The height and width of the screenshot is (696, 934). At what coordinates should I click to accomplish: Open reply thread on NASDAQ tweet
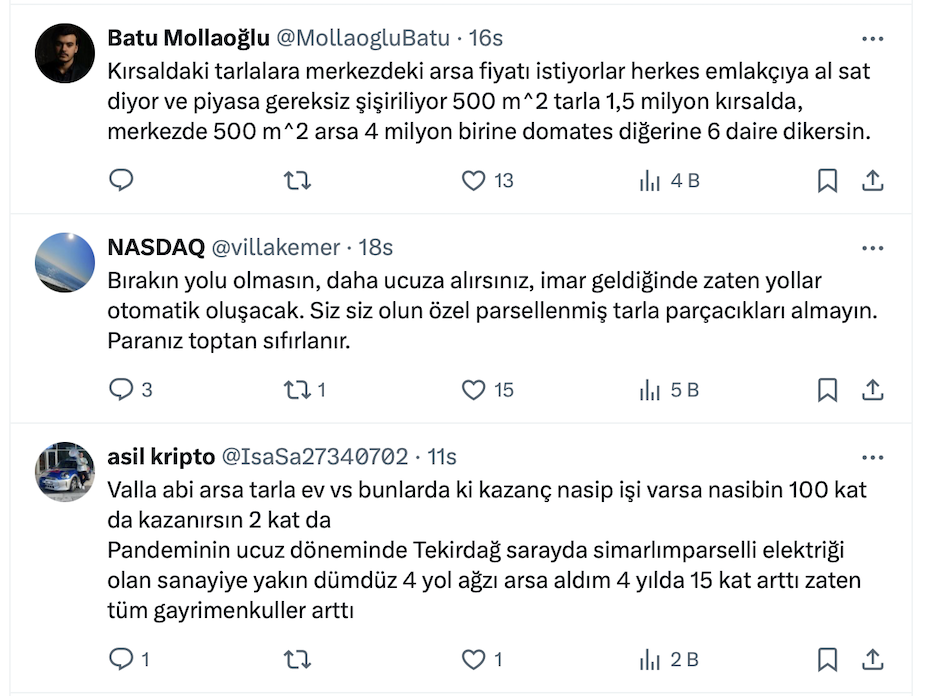click(121, 389)
